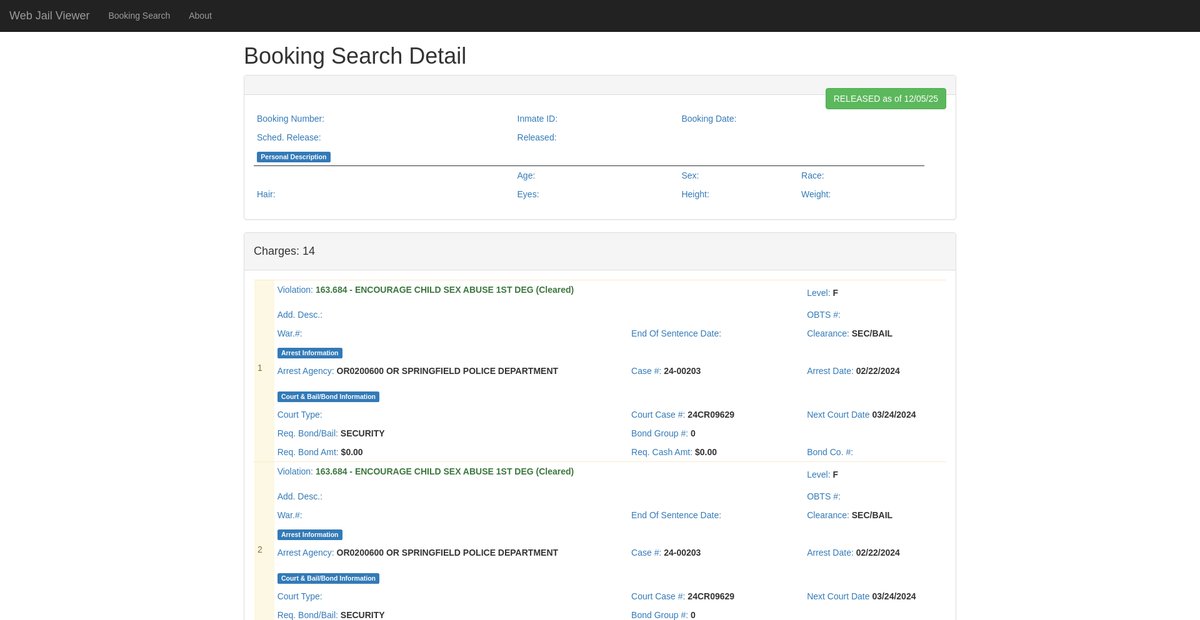Viewport: 1200px width, 620px height.
Task: Select charge 1 case number 24-00203
Action: [x=682, y=371]
